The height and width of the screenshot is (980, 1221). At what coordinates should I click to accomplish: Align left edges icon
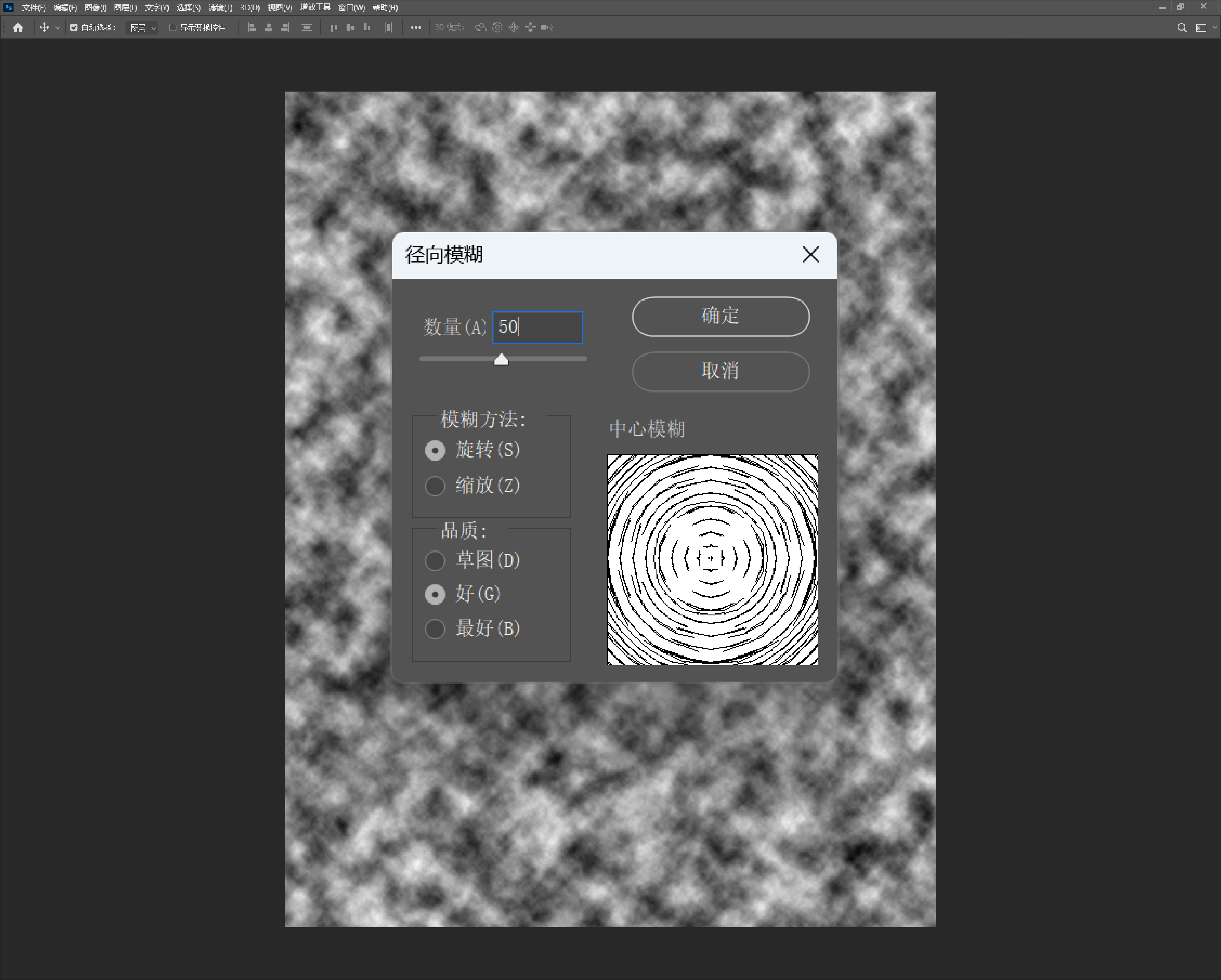[252, 27]
